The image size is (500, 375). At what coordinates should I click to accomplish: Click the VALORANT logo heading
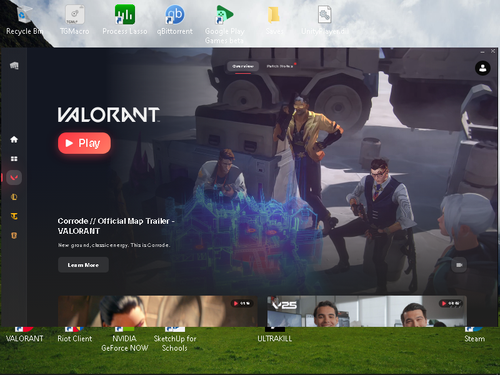(x=109, y=115)
